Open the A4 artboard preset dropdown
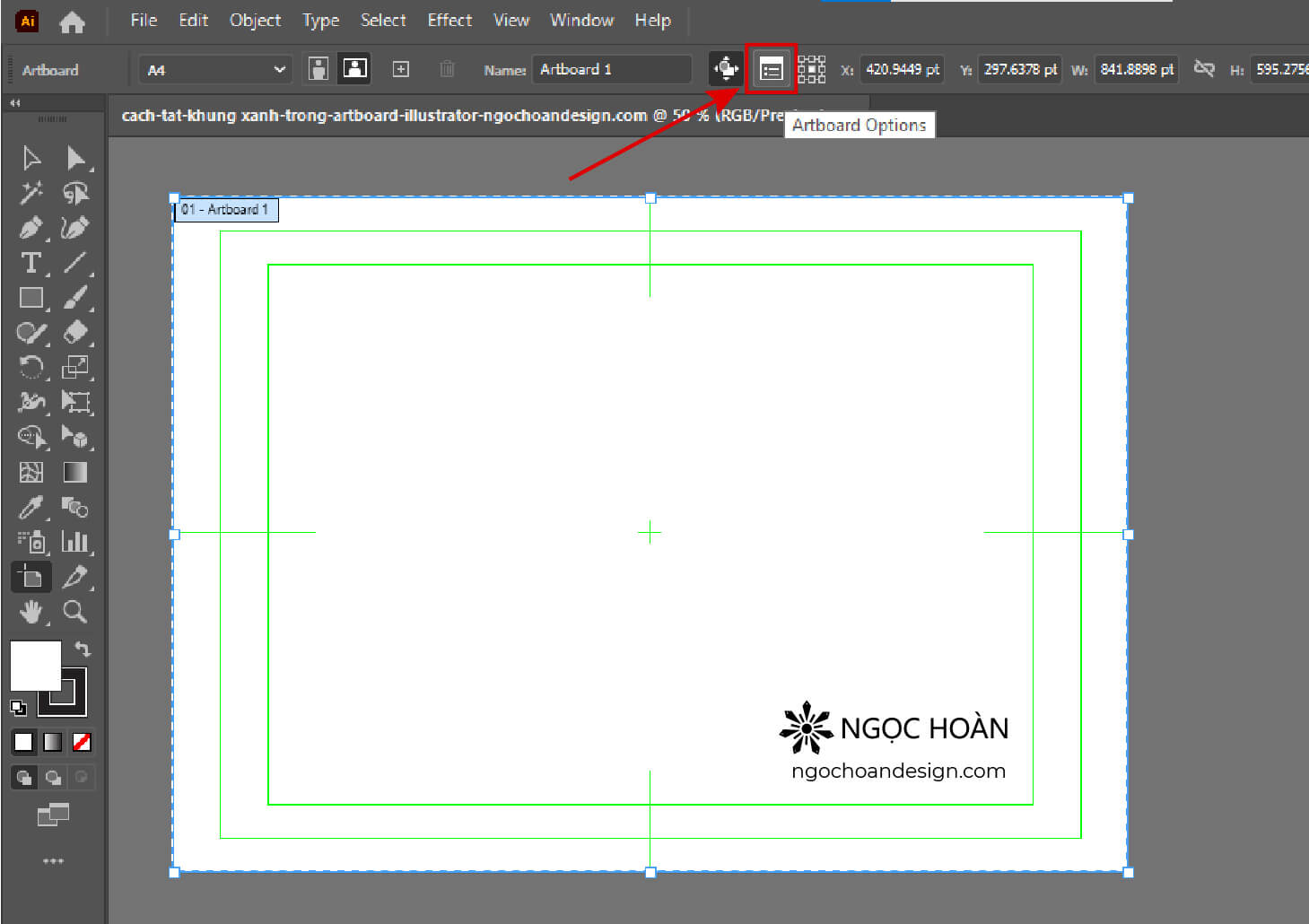1309x924 pixels. tap(215, 69)
